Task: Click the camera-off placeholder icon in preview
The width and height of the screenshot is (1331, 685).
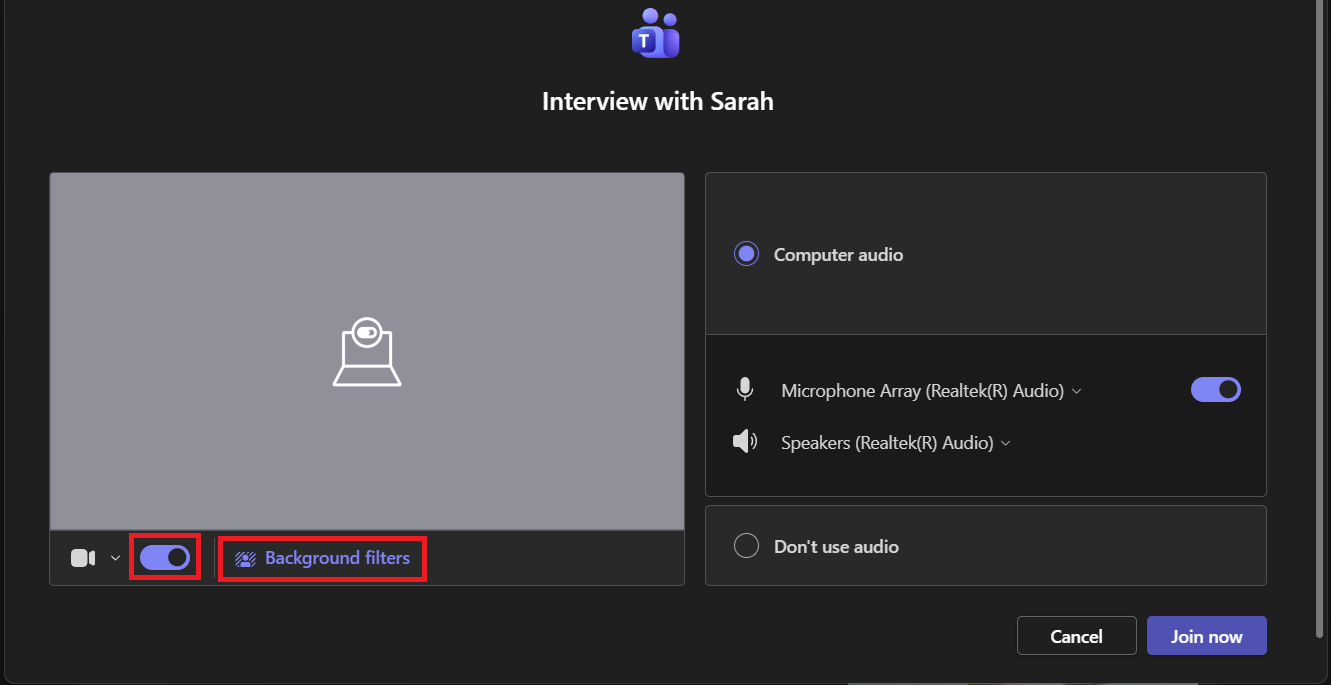Action: click(366, 353)
